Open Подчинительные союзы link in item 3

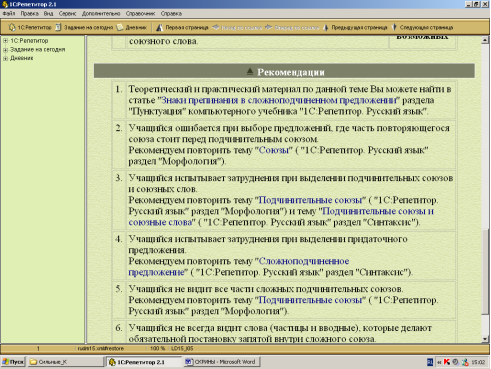[x=310, y=200]
